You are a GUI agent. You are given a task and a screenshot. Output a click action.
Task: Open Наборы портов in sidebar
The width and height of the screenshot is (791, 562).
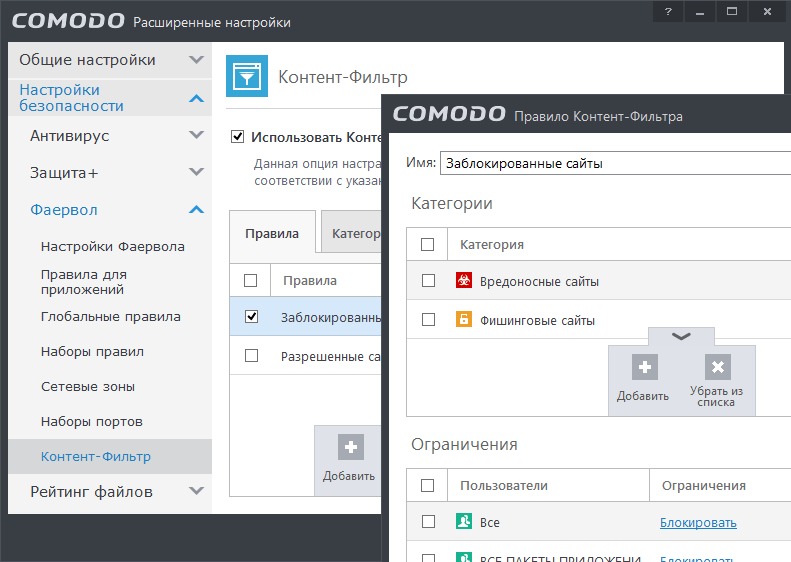[x=92, y=422]
